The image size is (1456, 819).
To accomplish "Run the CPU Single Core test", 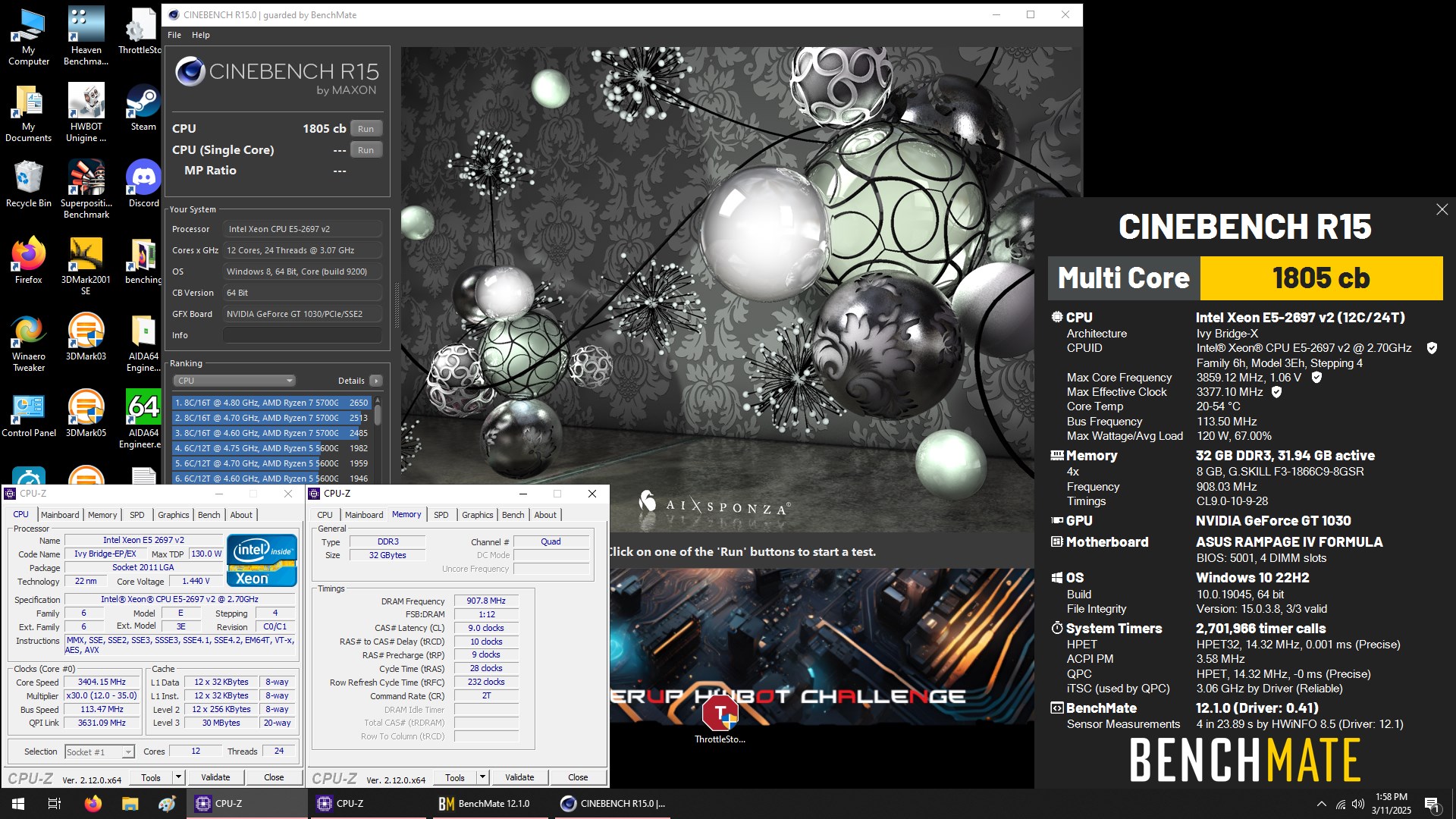I will 366,150.
